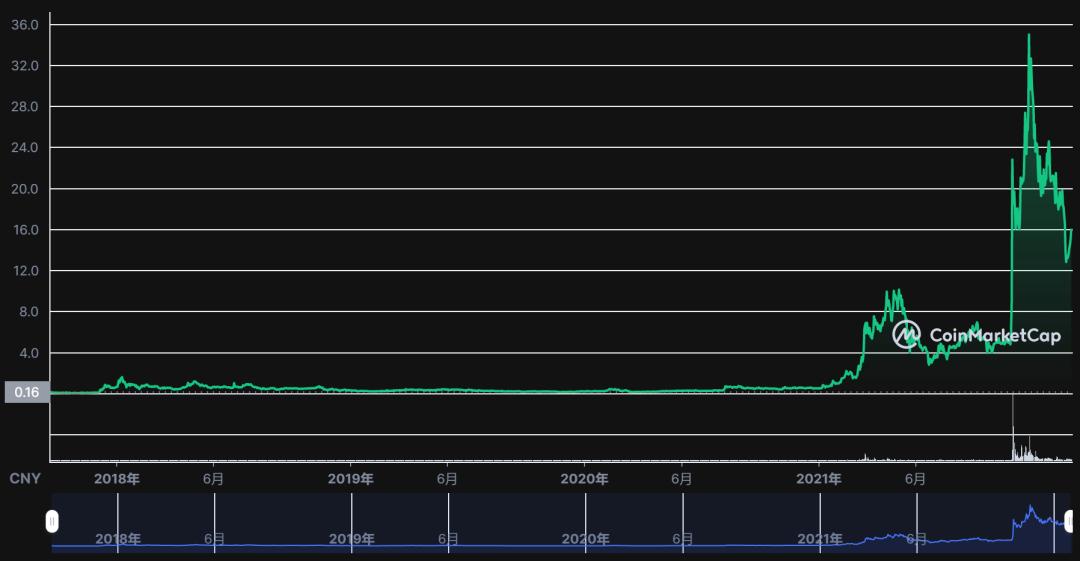Click the tallest volume spike bar
The height and width of the screenshot is (561, 1080).
pos(1012,427)
